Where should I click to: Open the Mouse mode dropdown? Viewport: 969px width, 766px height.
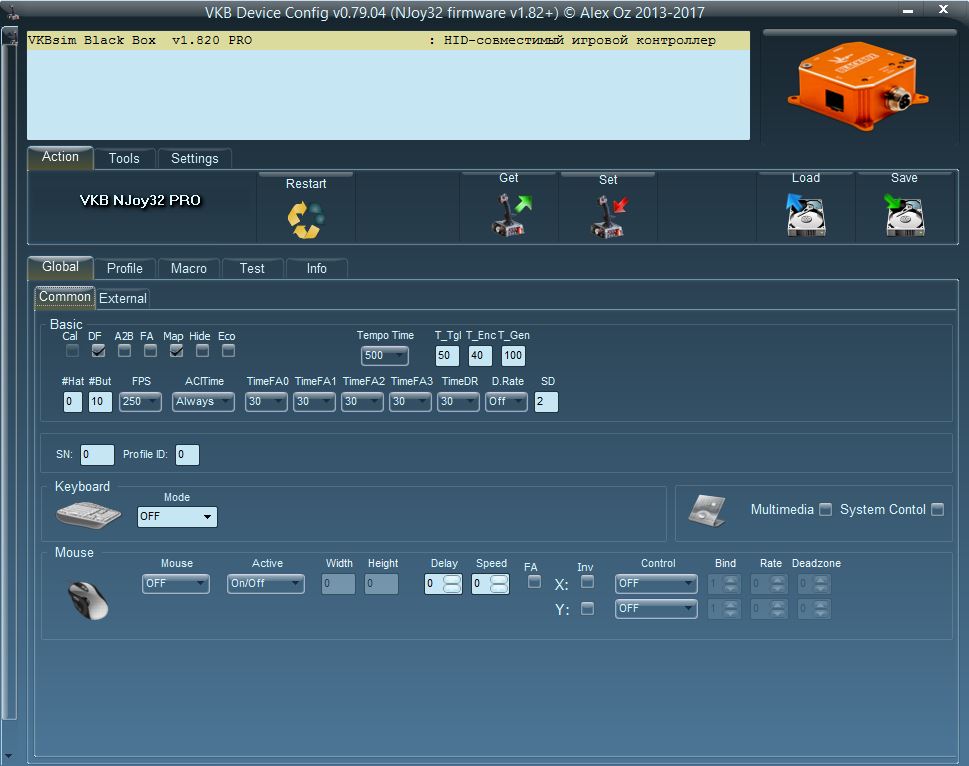(176, 584)
